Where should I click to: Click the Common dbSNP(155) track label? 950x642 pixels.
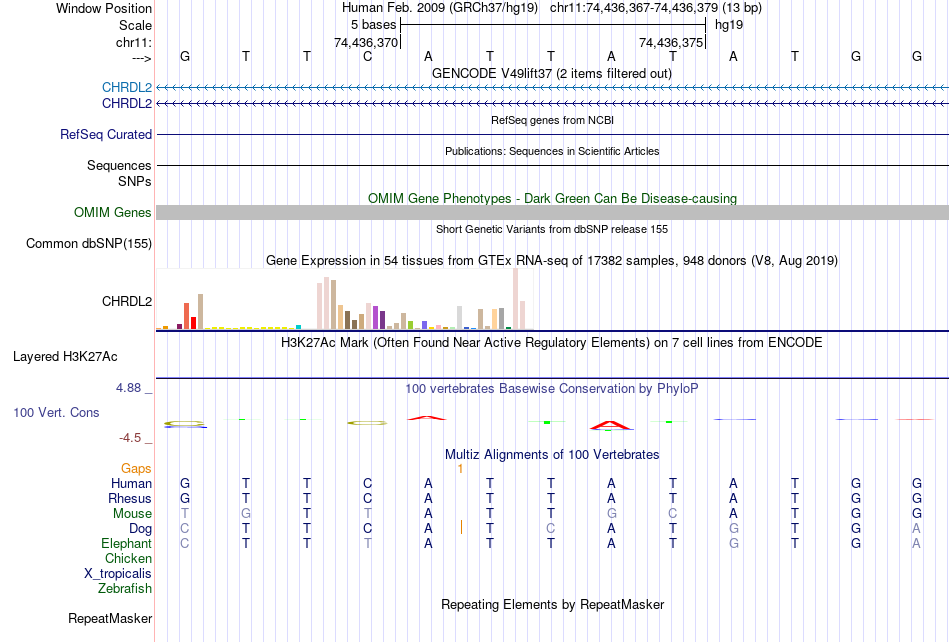pos(89,243)
